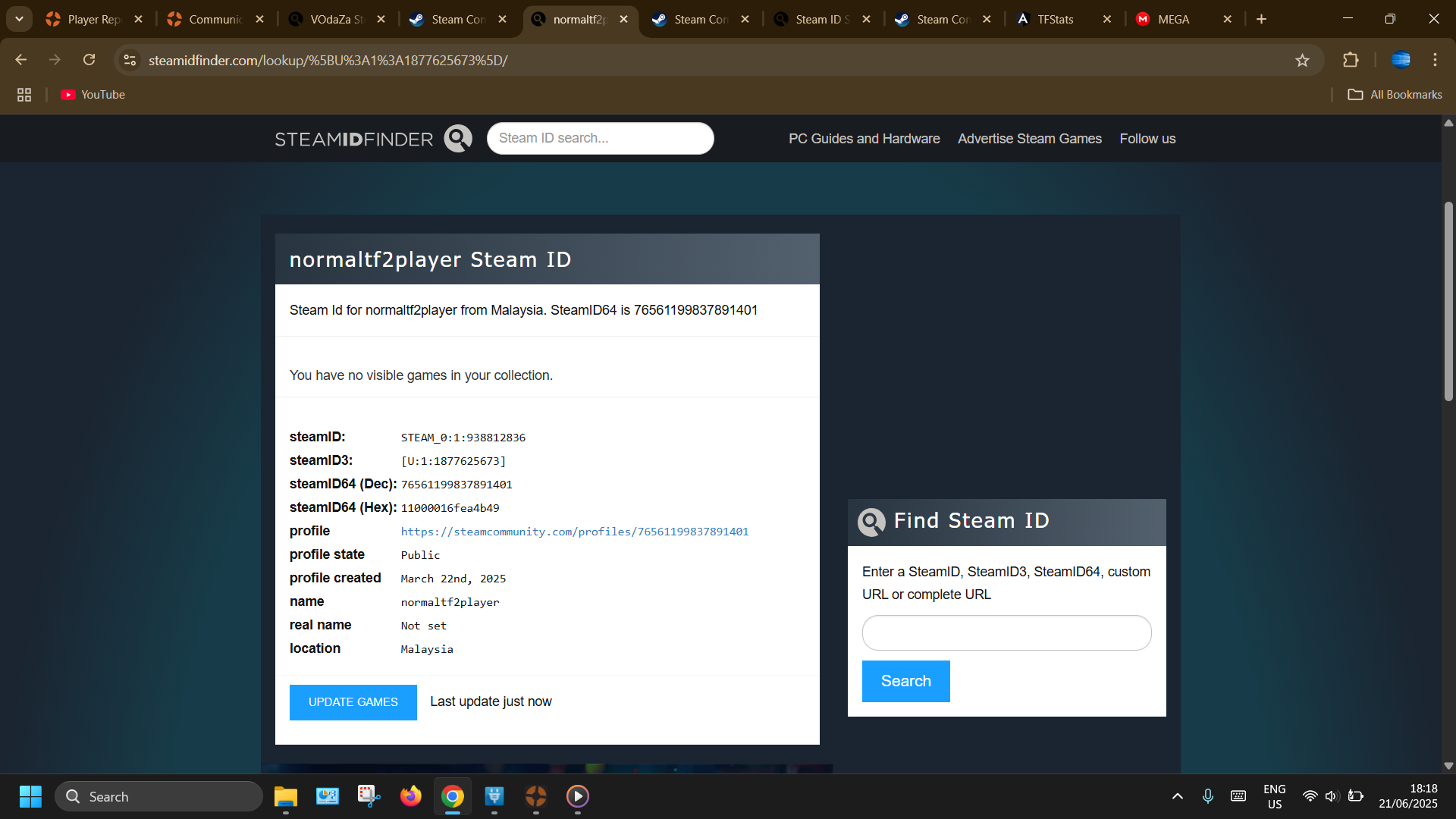Reload the page

coord(89,60)
